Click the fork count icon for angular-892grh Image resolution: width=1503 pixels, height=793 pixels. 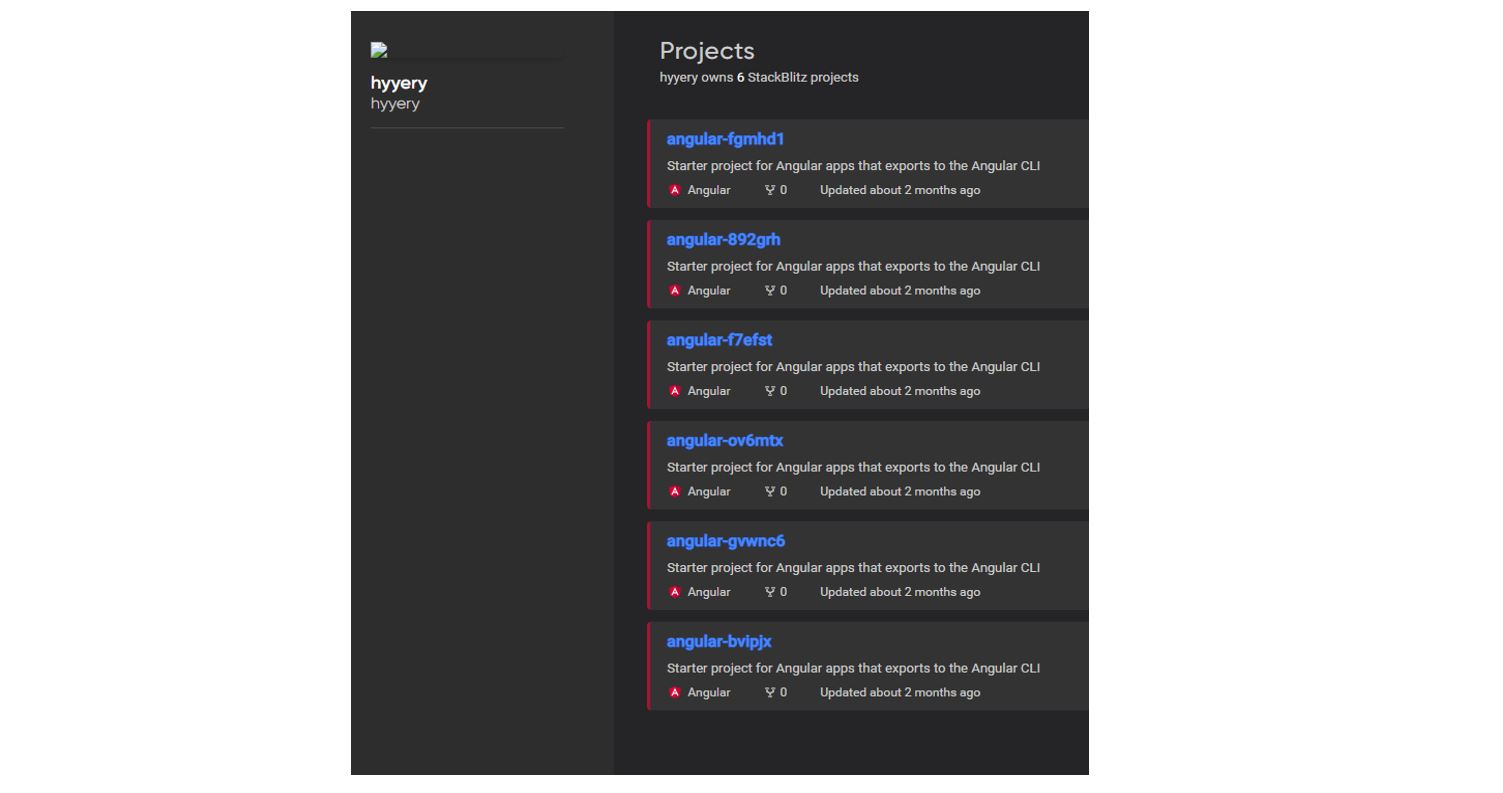770,291
